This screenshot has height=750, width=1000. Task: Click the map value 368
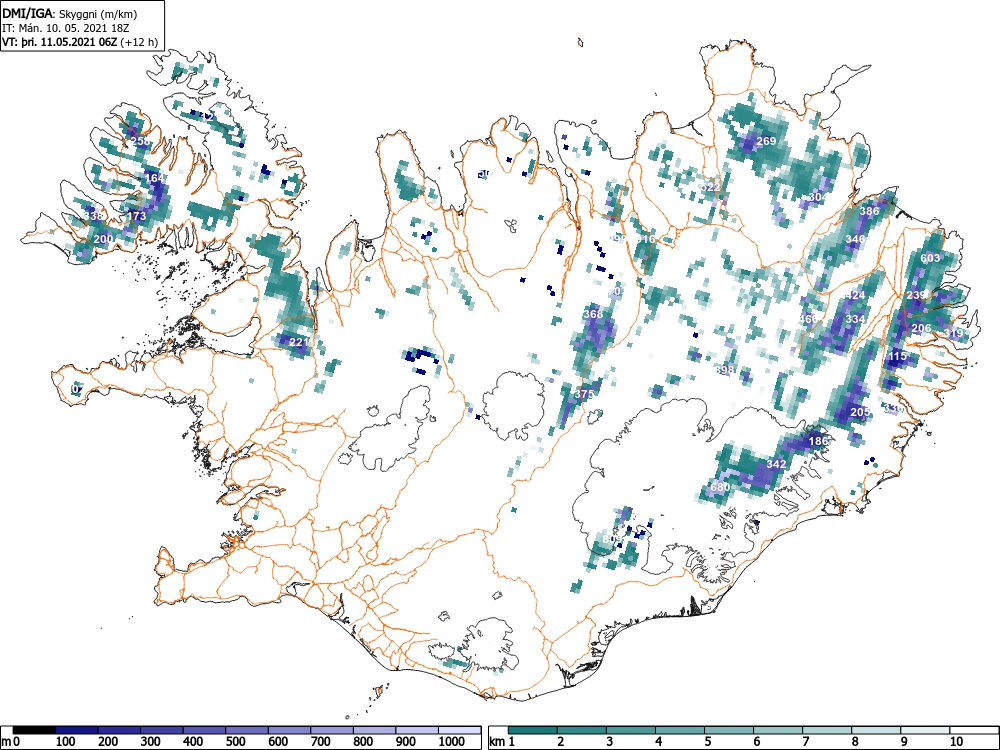coord(592,314)
